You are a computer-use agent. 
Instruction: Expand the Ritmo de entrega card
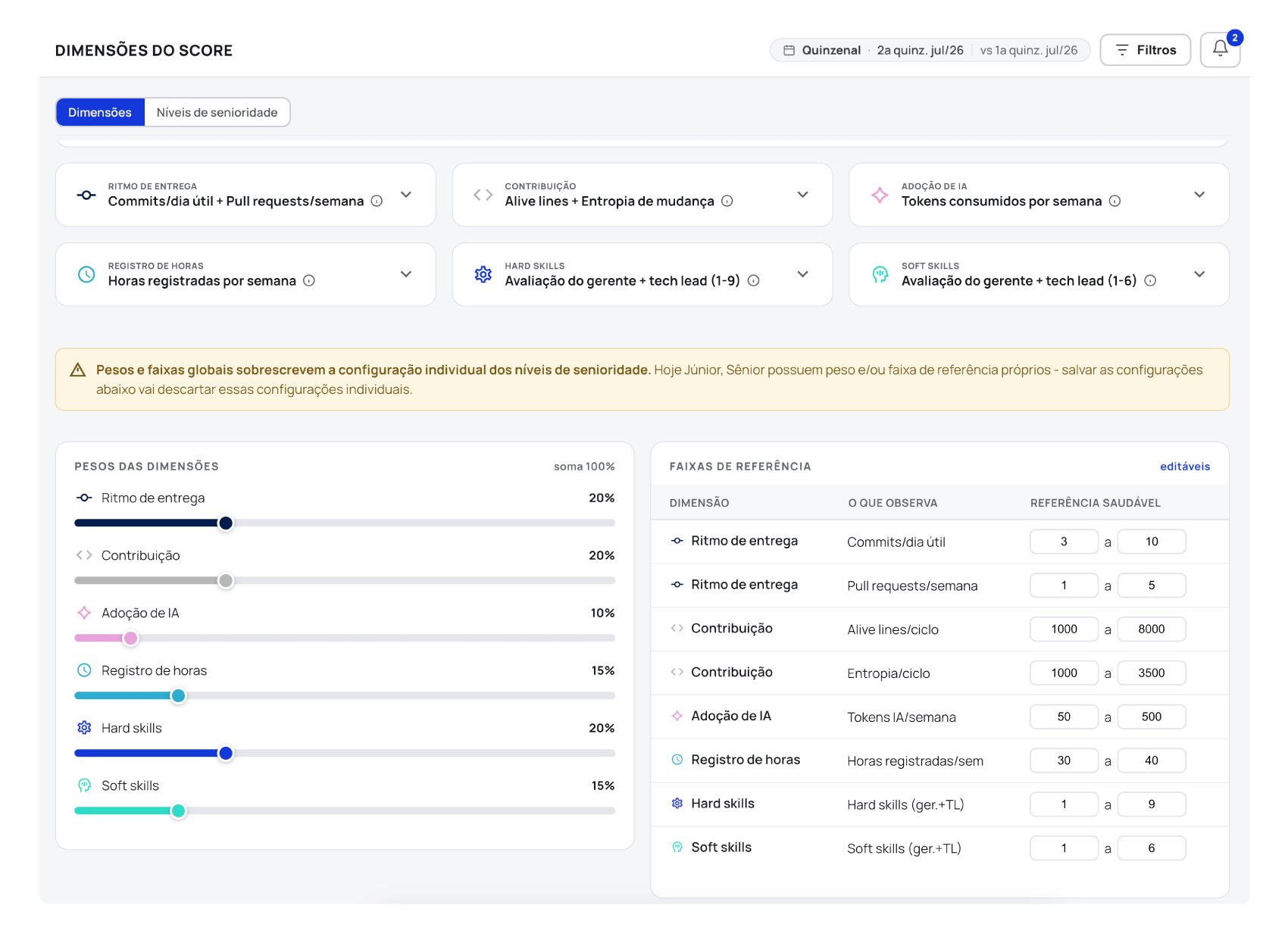pyautogui.click(x=406, y=195)
